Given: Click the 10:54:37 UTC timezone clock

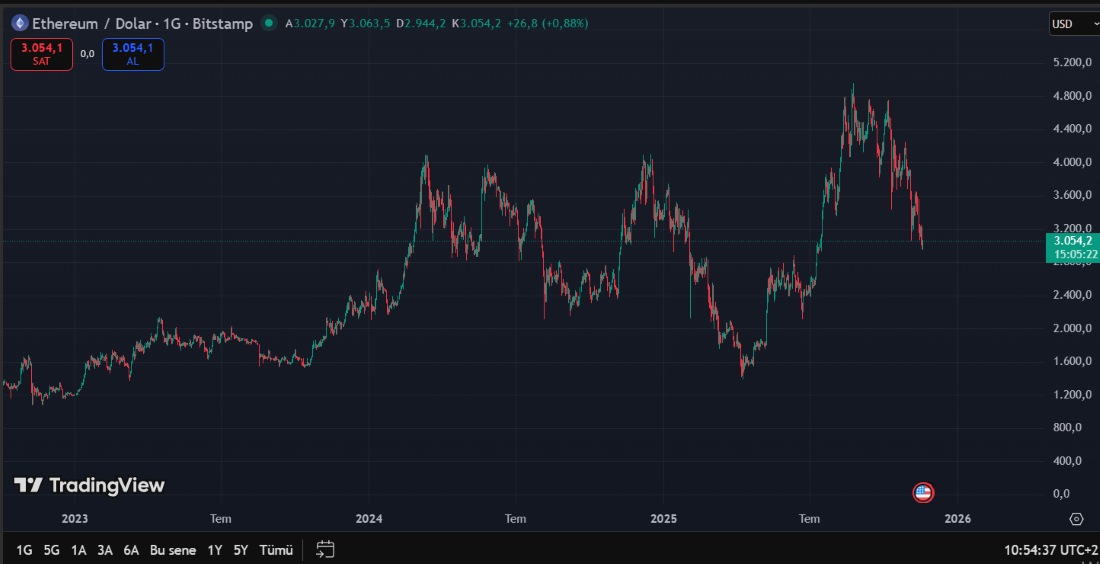Looking at the screenshot, I should click(x=1050, y=549).
